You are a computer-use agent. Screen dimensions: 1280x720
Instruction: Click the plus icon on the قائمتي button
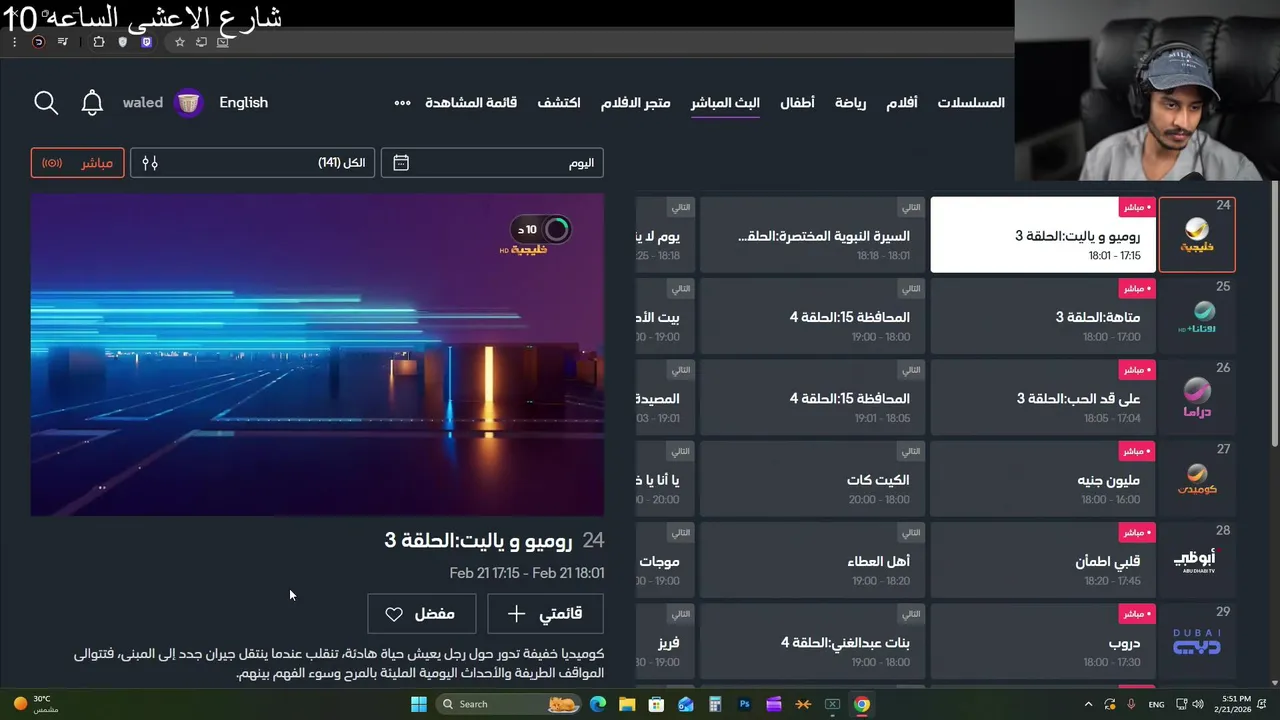pos(516,614)
